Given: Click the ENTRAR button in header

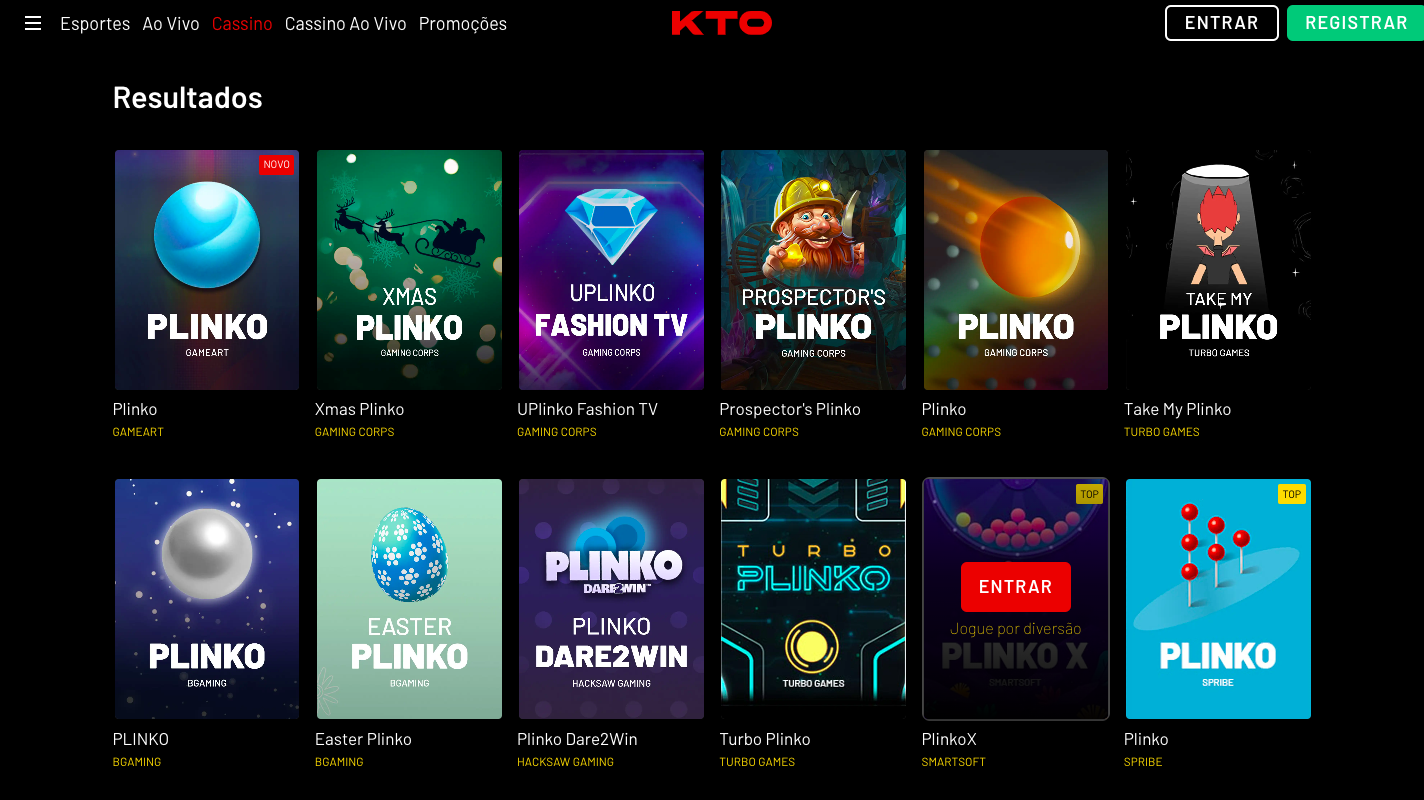Looking at the screenshot, I should 1222,23.
